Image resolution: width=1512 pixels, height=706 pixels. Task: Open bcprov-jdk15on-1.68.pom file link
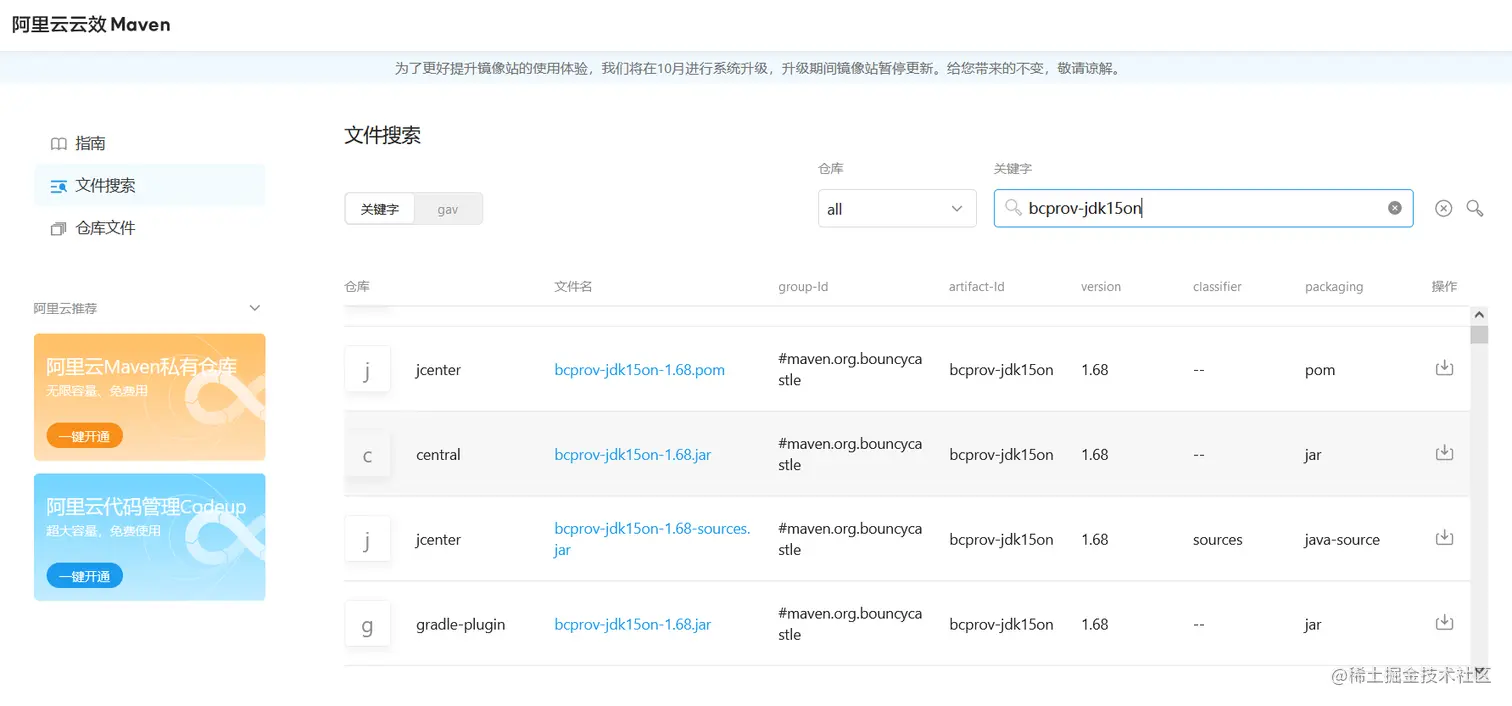tap(640, 370)
